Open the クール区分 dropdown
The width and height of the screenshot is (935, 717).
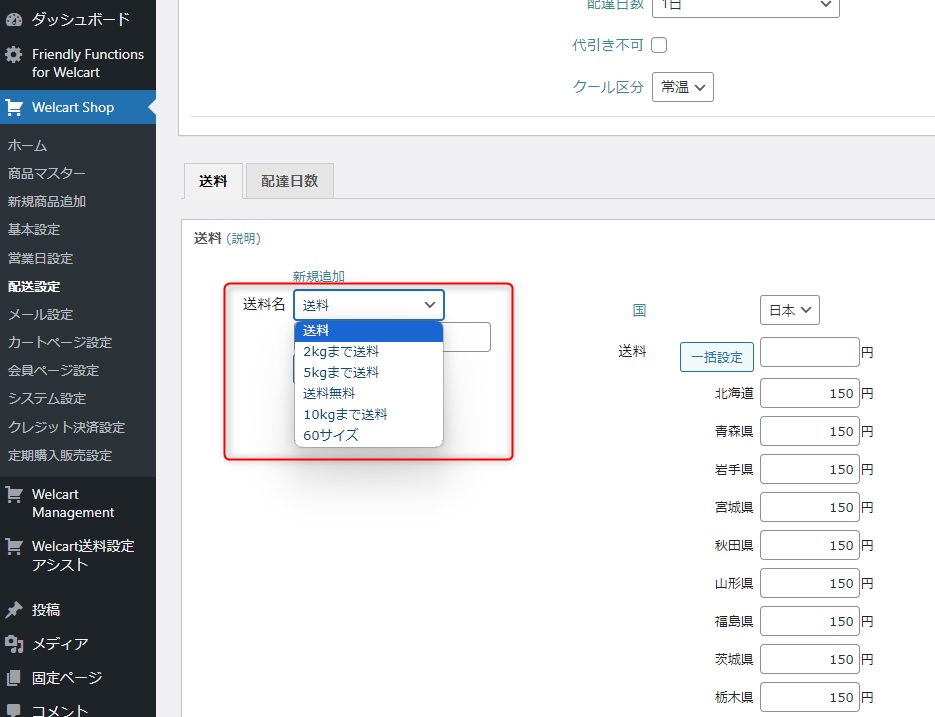[x=682, y=87]
